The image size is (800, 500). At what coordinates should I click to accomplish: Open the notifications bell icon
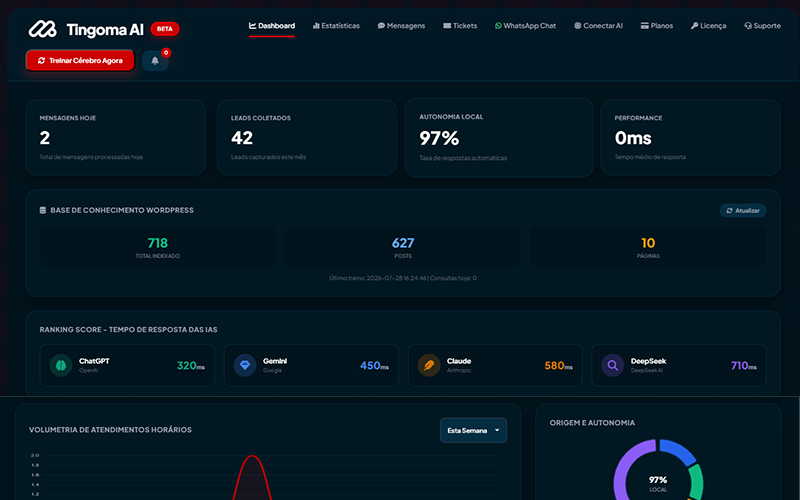pos(155,61)
